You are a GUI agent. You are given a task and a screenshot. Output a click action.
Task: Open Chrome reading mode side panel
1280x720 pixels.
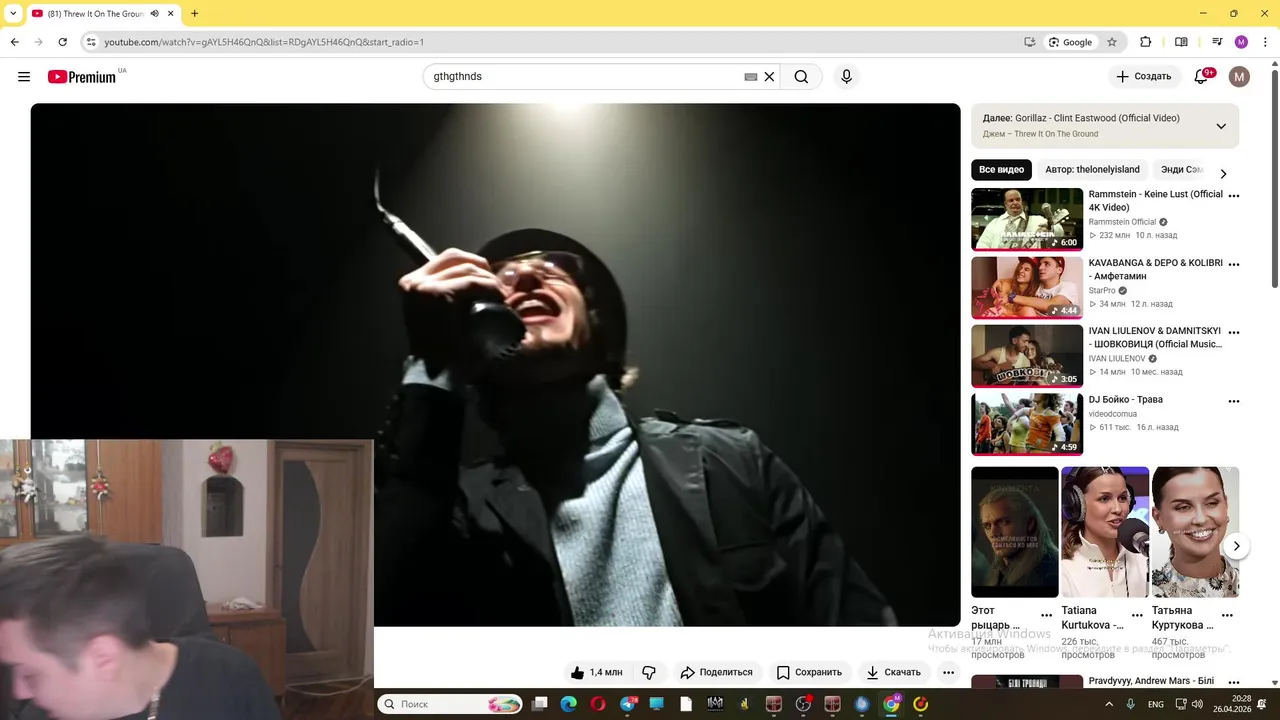[1181, 42]
